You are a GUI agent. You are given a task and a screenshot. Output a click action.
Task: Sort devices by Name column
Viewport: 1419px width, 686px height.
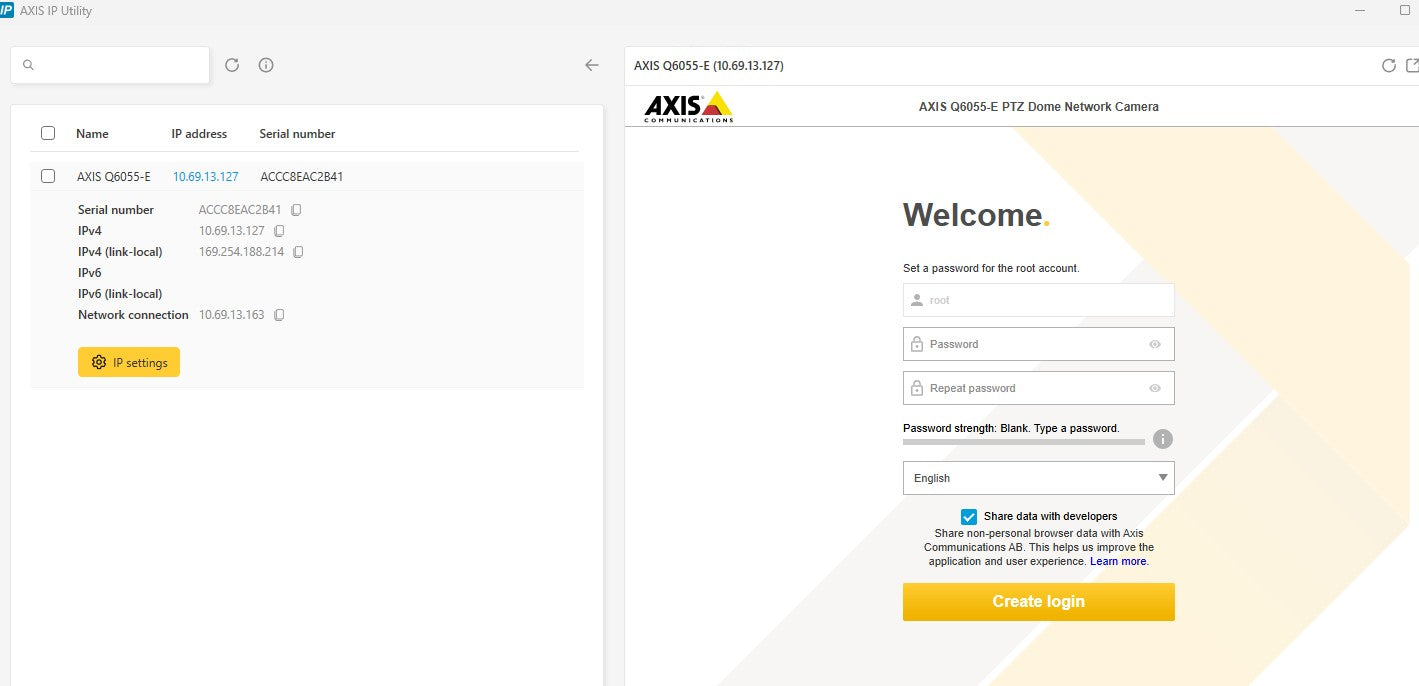(92, 134)
